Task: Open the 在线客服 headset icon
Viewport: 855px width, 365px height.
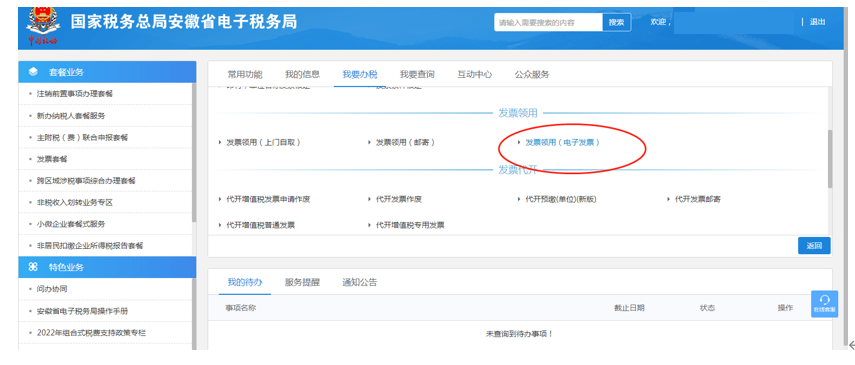Action: 824,304
